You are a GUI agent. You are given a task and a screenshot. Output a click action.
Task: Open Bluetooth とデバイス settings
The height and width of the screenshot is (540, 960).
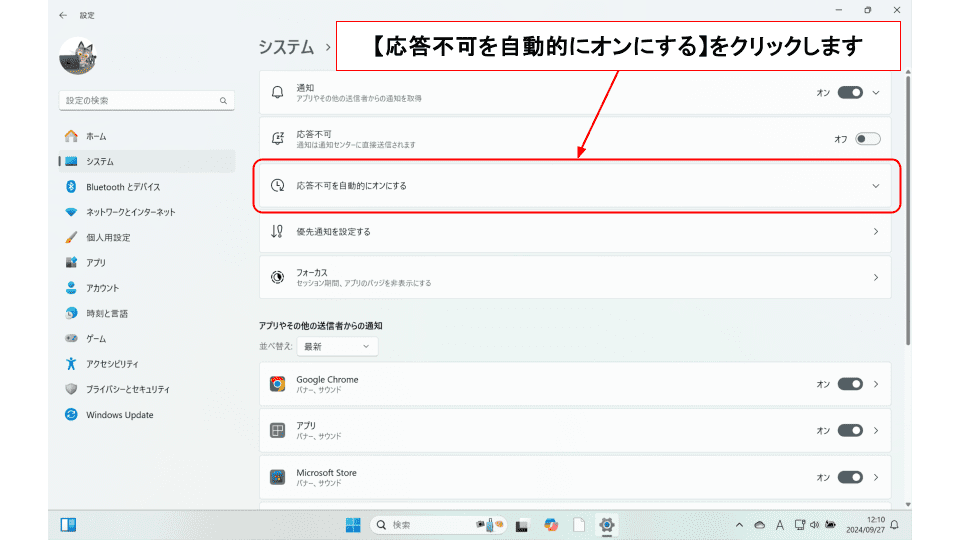122,187
